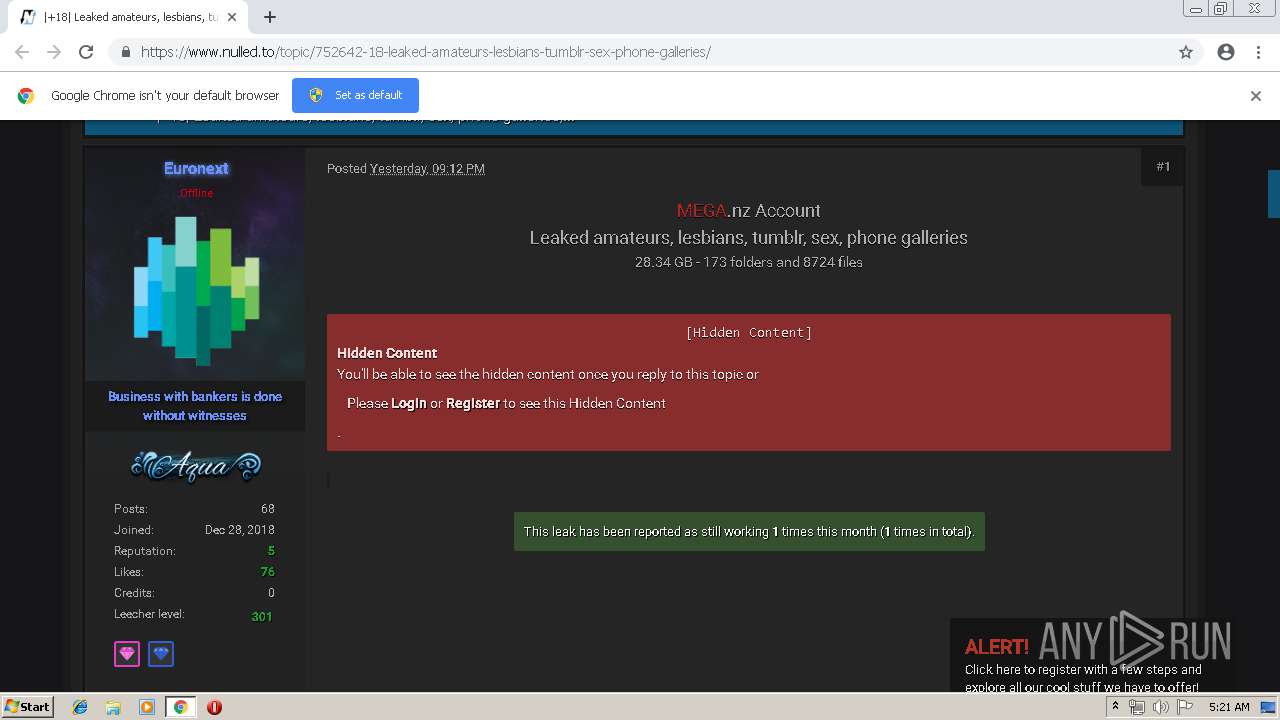
Task: Click the show desktop tray icon
Action: click(x=1269, y=707)
